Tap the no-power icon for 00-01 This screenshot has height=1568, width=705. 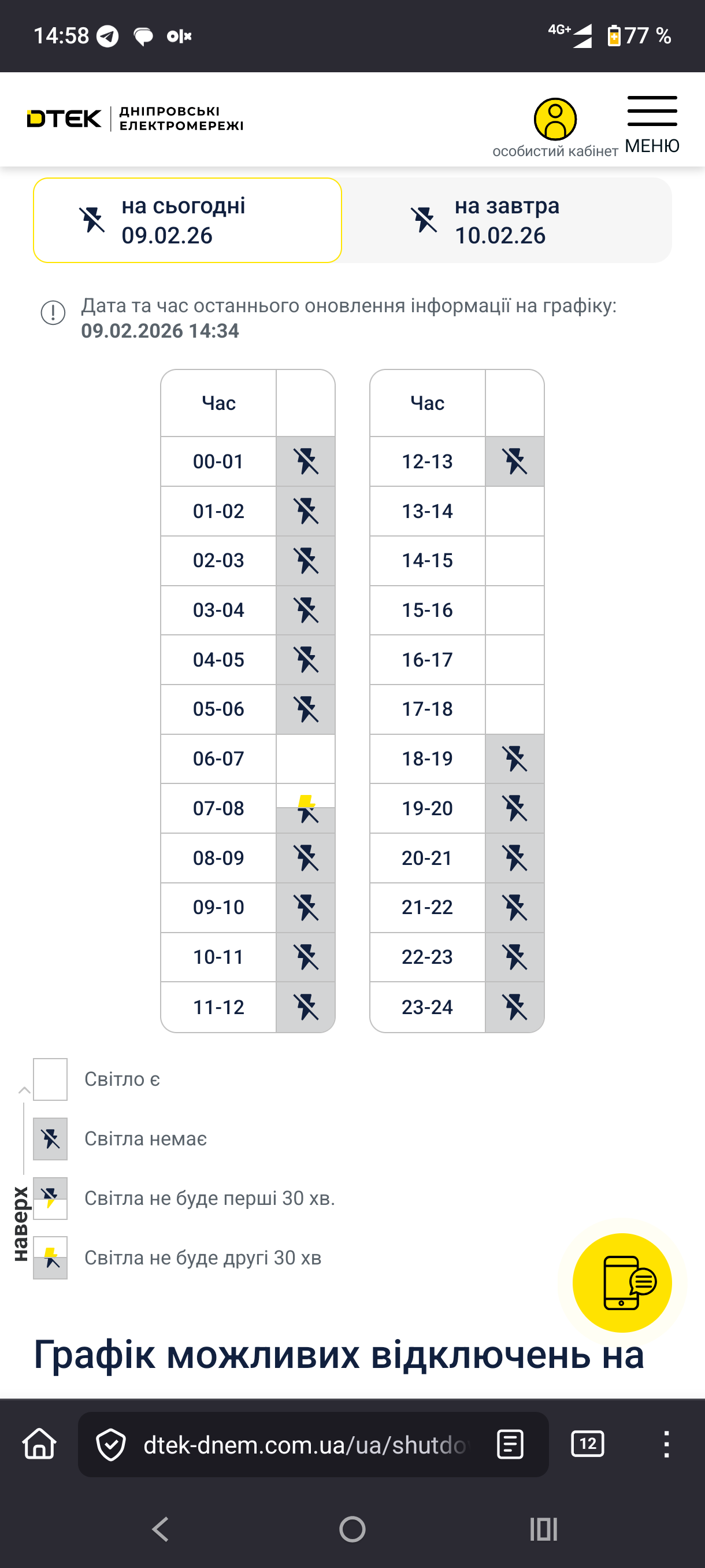point(306,461)
